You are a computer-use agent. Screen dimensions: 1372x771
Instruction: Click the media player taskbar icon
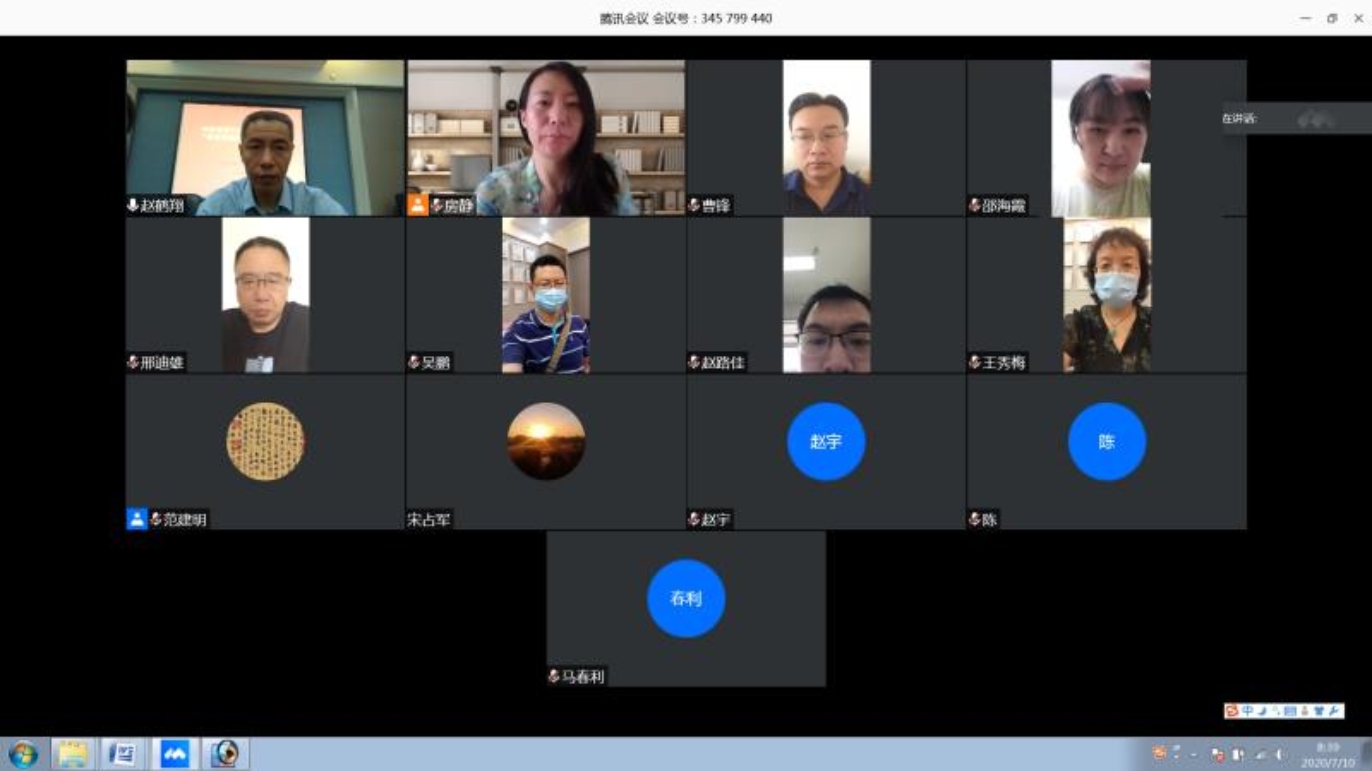coord(225,753)
